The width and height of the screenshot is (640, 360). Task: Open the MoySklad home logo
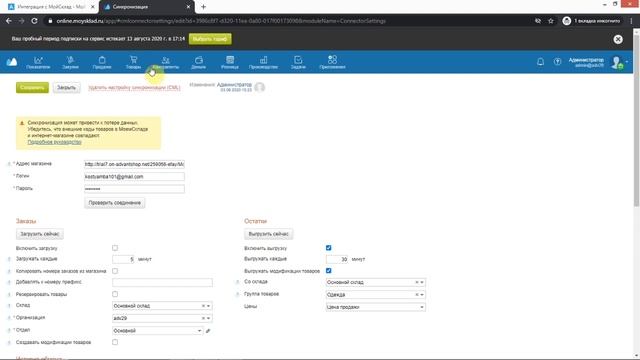pos(12,62)
